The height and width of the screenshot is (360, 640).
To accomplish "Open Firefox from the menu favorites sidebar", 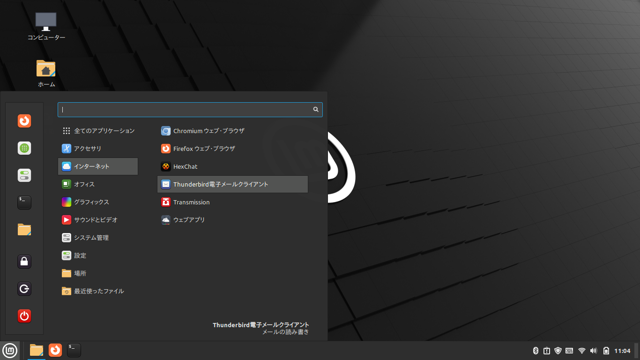I will point(24,121).
